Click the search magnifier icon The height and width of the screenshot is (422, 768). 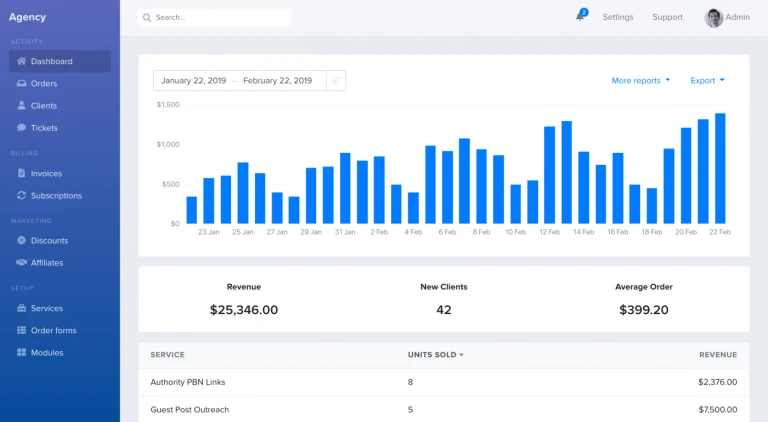pyautogui.click(x=146, y=18)
